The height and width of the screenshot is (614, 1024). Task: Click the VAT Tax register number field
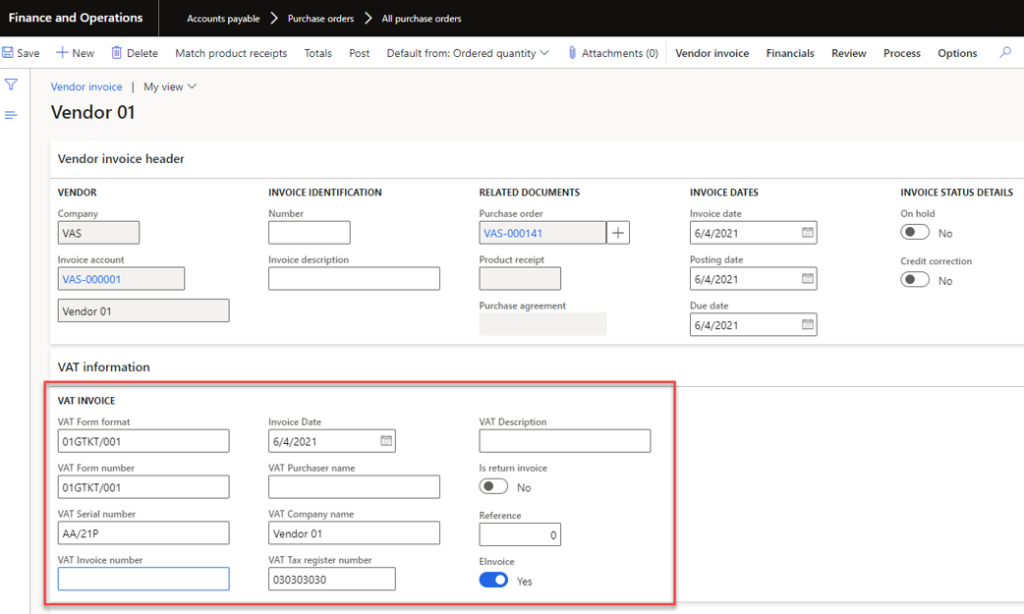tap(332, 579)
